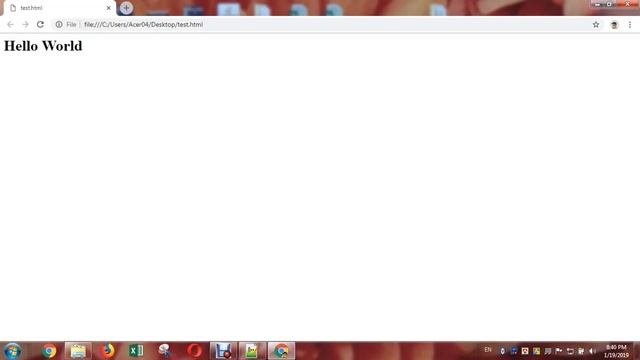Open the green image editor taskbar icon
The width and height of the screenshot is (640, 360).
[x=252, y=351]
